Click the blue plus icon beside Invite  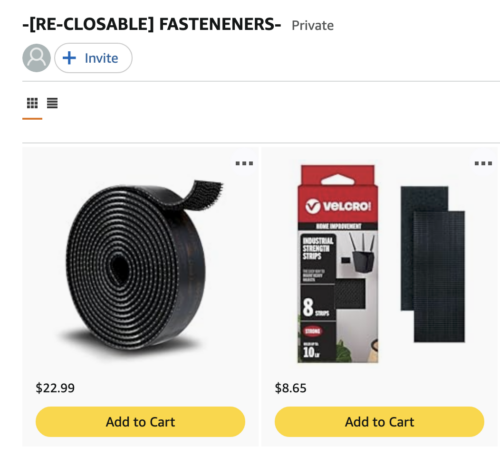[x=69, y=58]
